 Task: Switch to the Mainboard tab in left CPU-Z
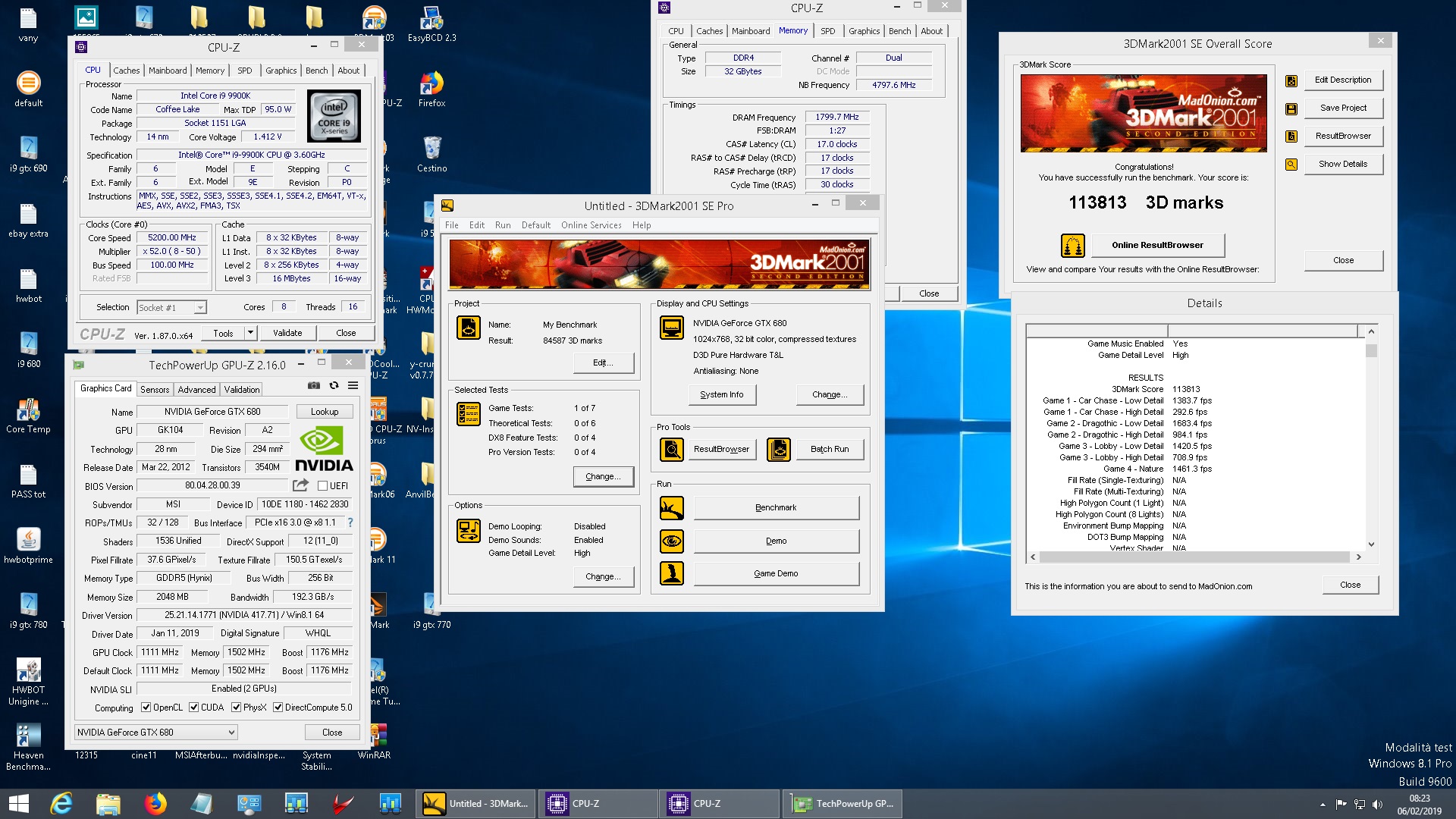[x=168, y=71]
